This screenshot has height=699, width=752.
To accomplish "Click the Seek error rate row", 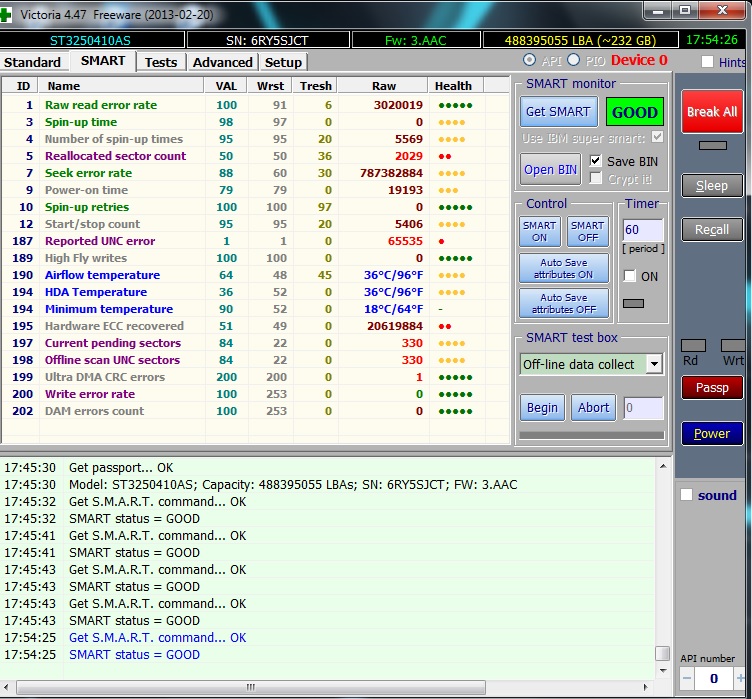I will (x=255, y=173).
